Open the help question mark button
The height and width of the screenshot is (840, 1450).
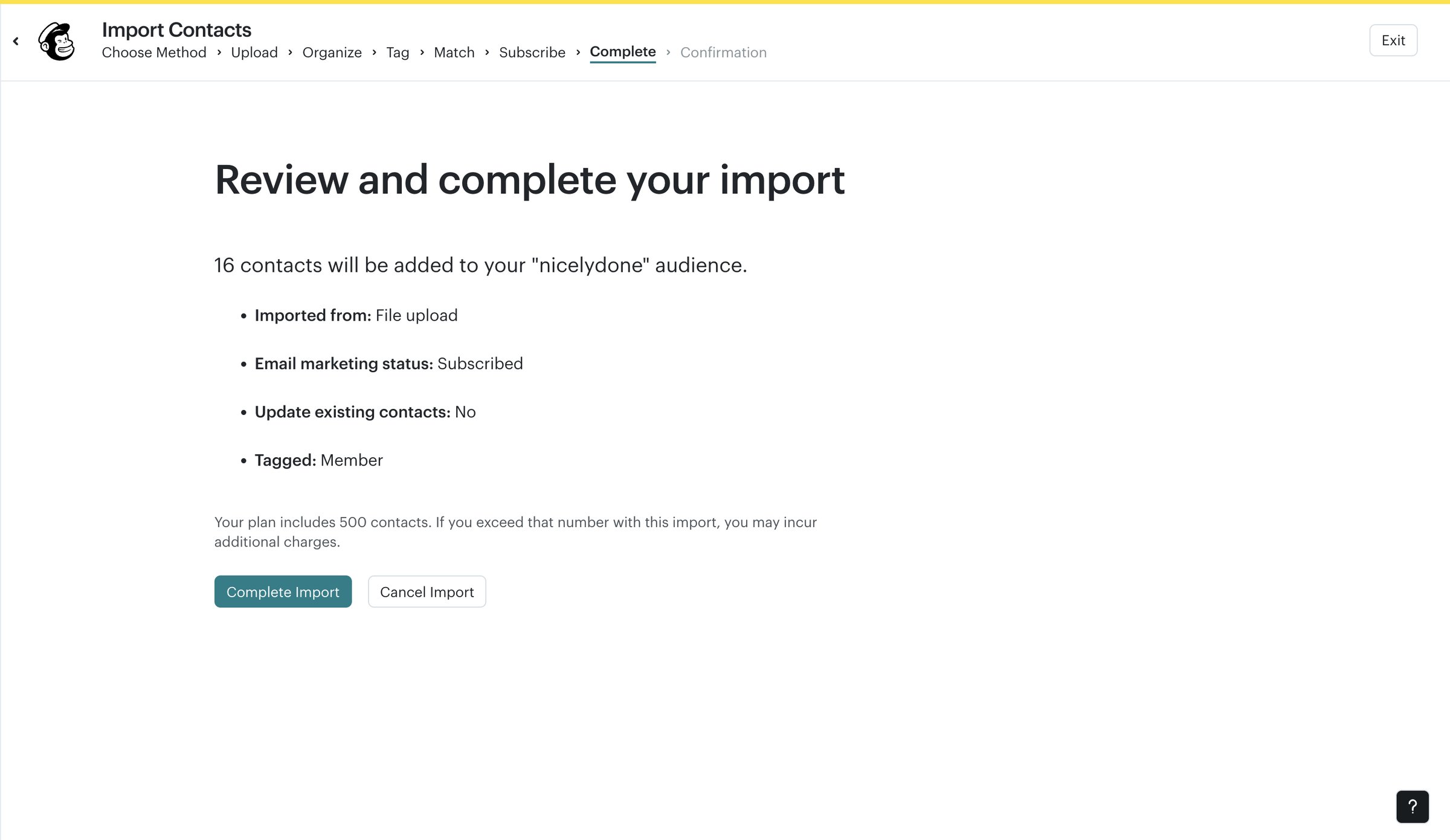point(1413,807)
